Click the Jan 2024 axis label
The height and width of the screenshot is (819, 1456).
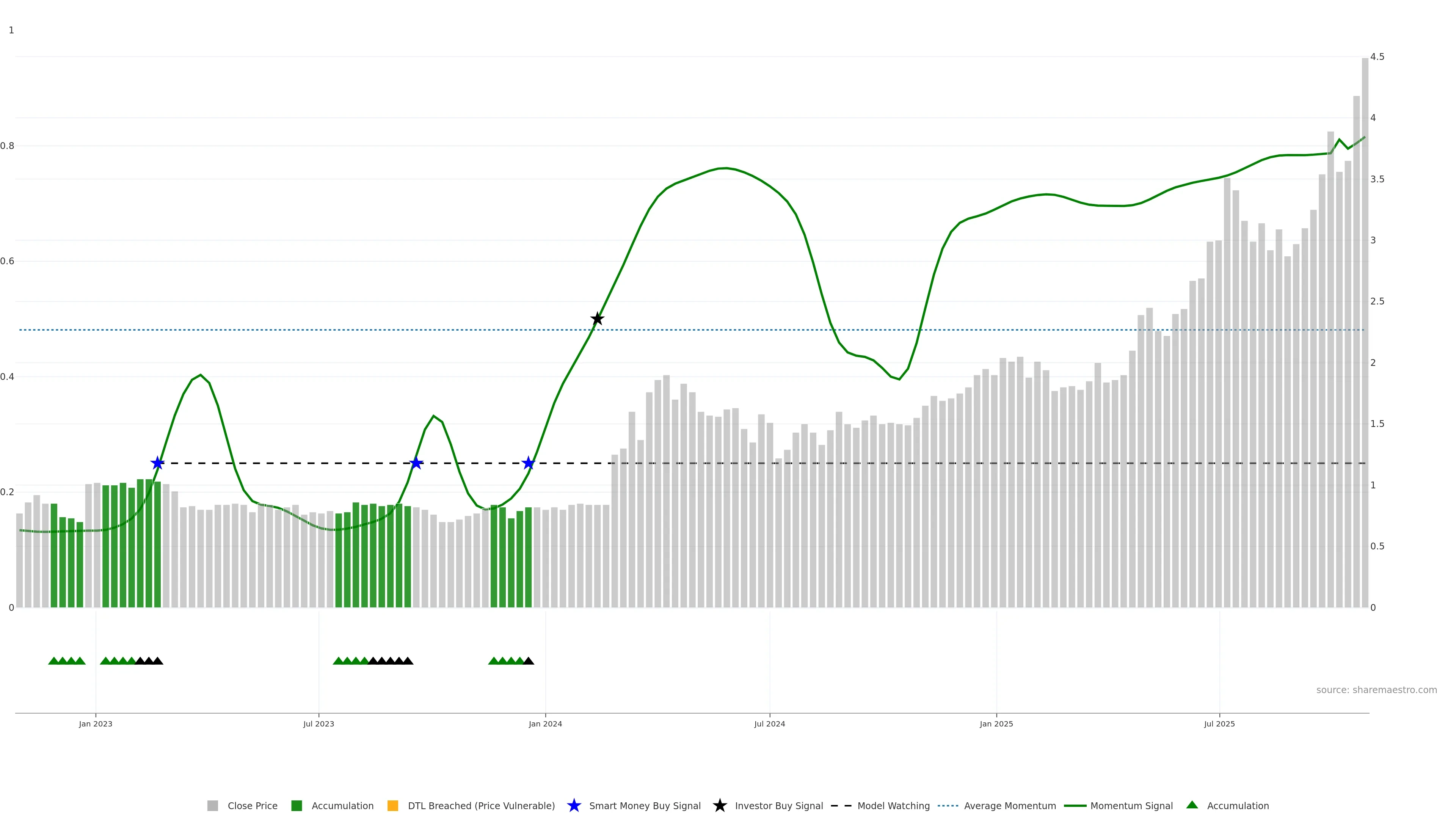pyautogui.click(x=545, y=724)
